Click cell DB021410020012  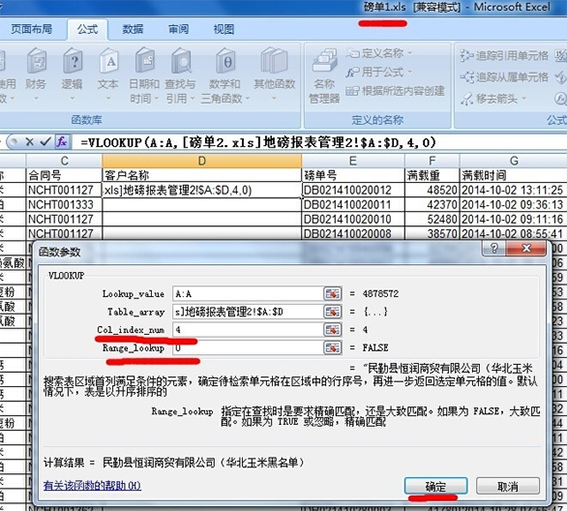[353, 190]
